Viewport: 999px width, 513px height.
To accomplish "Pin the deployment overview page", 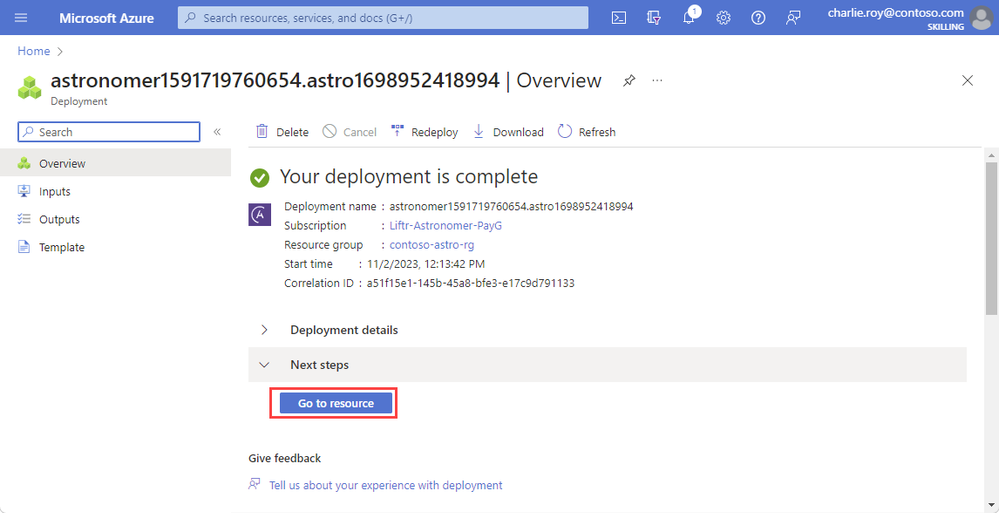I will click(629, 81).
